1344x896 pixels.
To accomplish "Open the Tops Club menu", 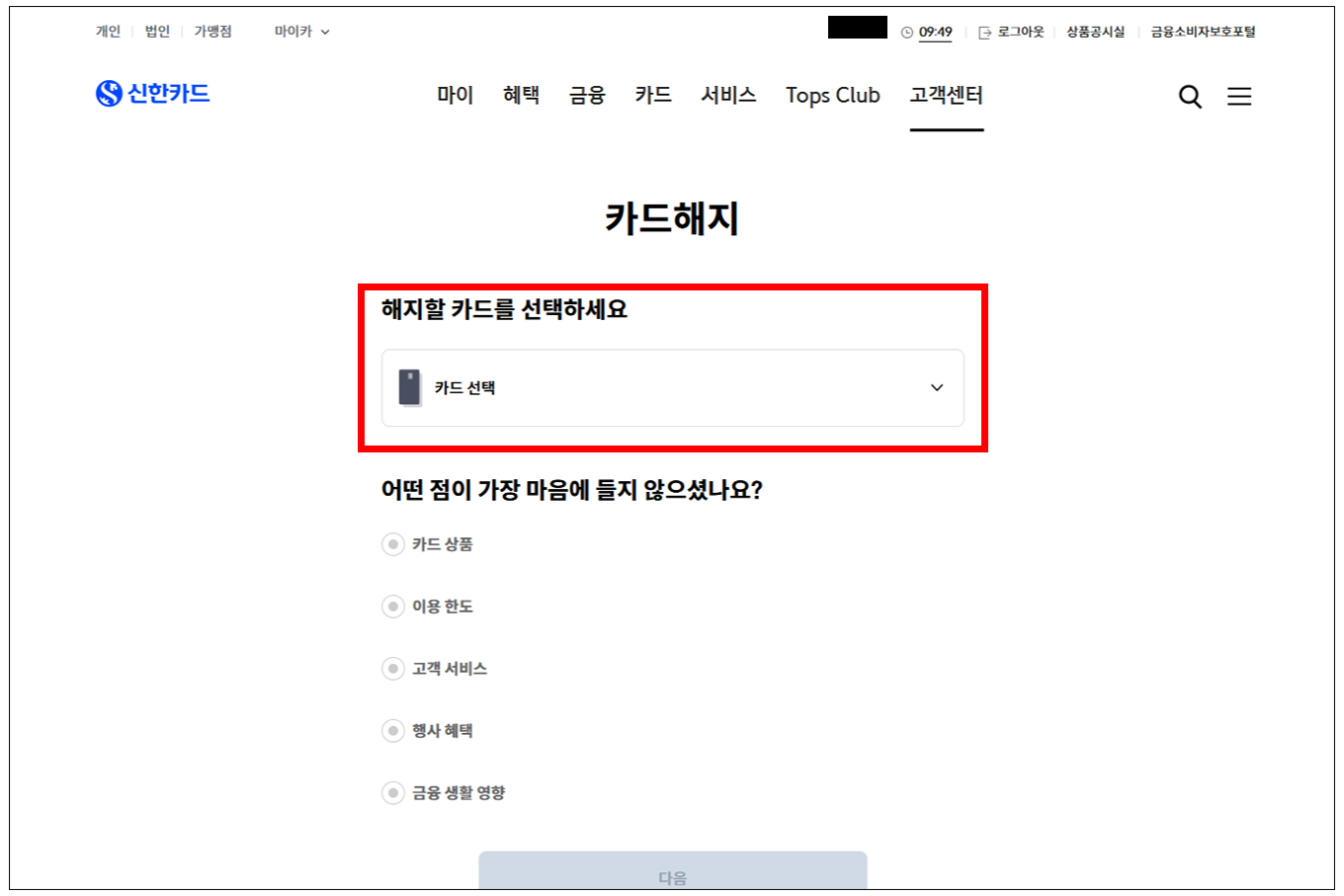I will [x=832, y=95].
